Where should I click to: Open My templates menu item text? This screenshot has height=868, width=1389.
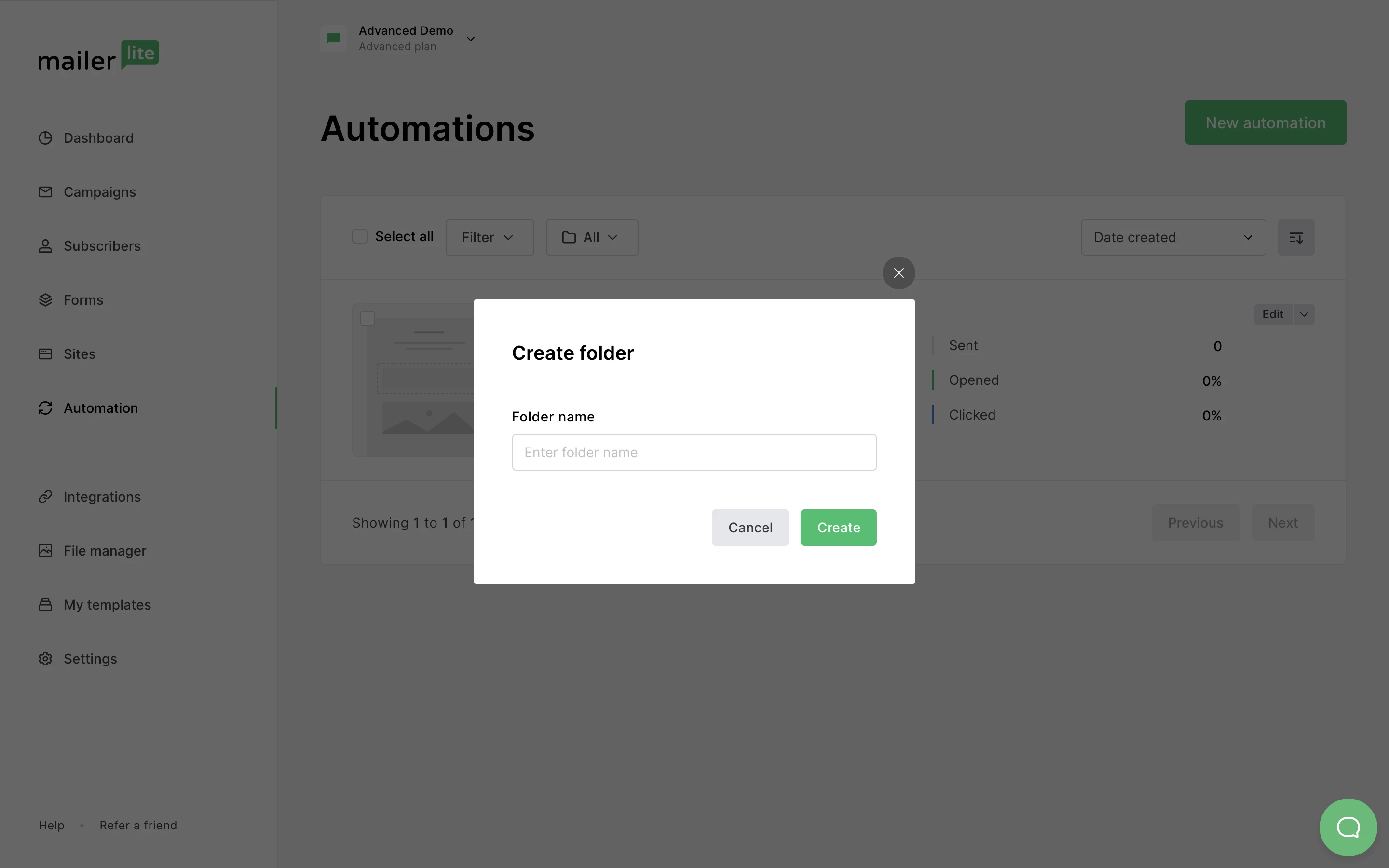(108, 605)
